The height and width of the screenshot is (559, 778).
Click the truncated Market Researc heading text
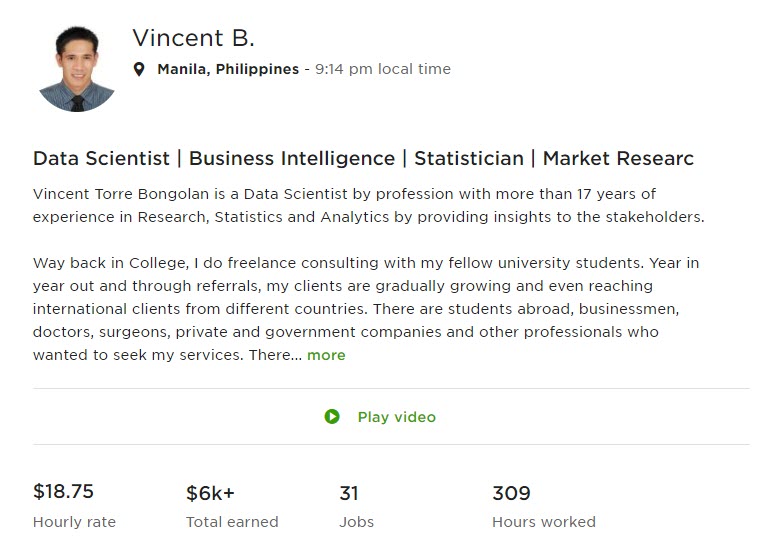coord(618,158)
